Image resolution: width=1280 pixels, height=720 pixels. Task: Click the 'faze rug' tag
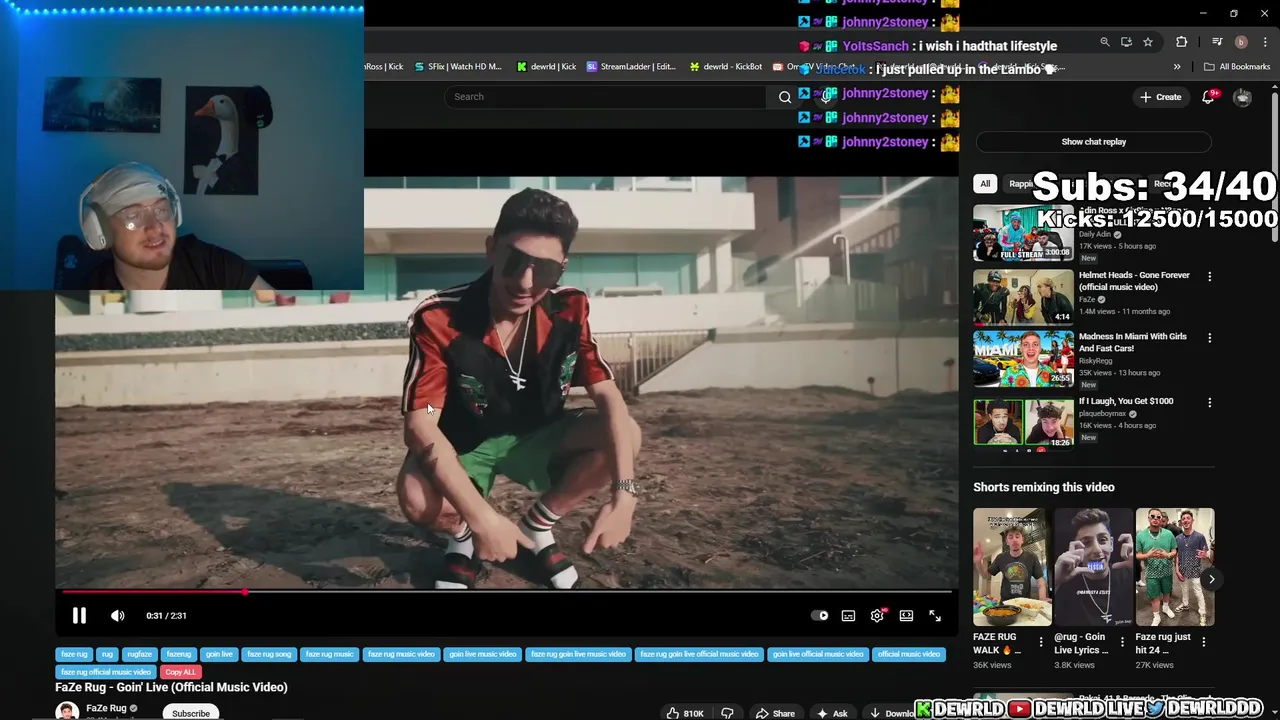tap(74, 654)
